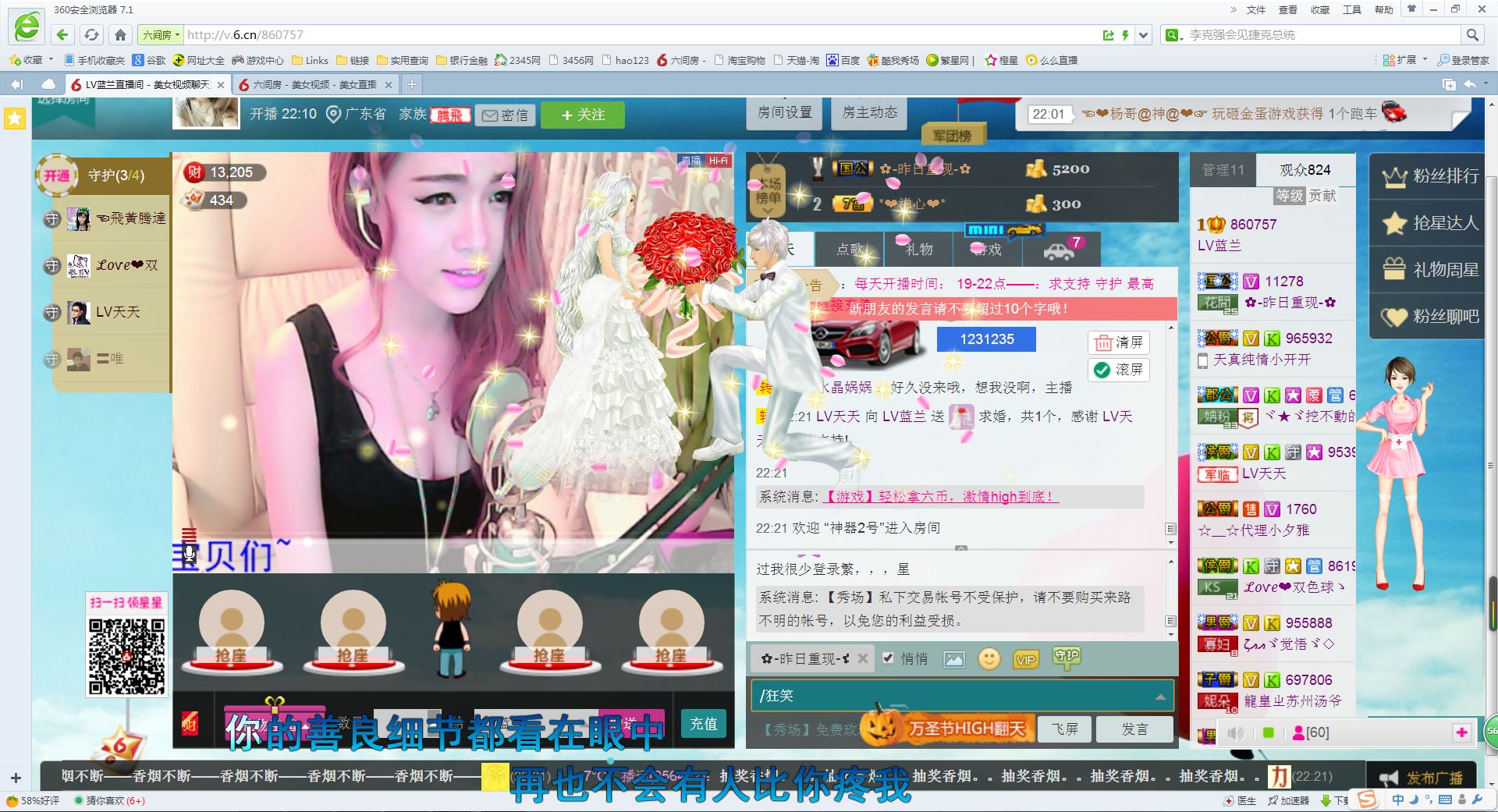
Task: Open the 百度 bookmark
Action: coord(843,60)
